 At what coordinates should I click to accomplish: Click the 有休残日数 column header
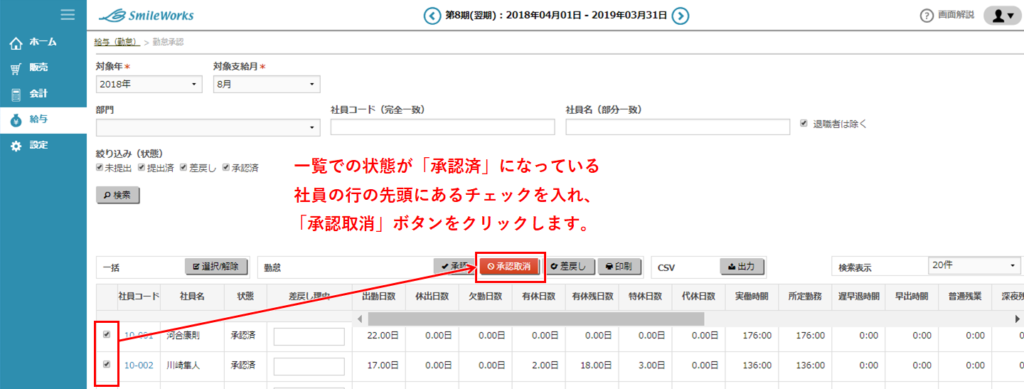coord(592,296)
